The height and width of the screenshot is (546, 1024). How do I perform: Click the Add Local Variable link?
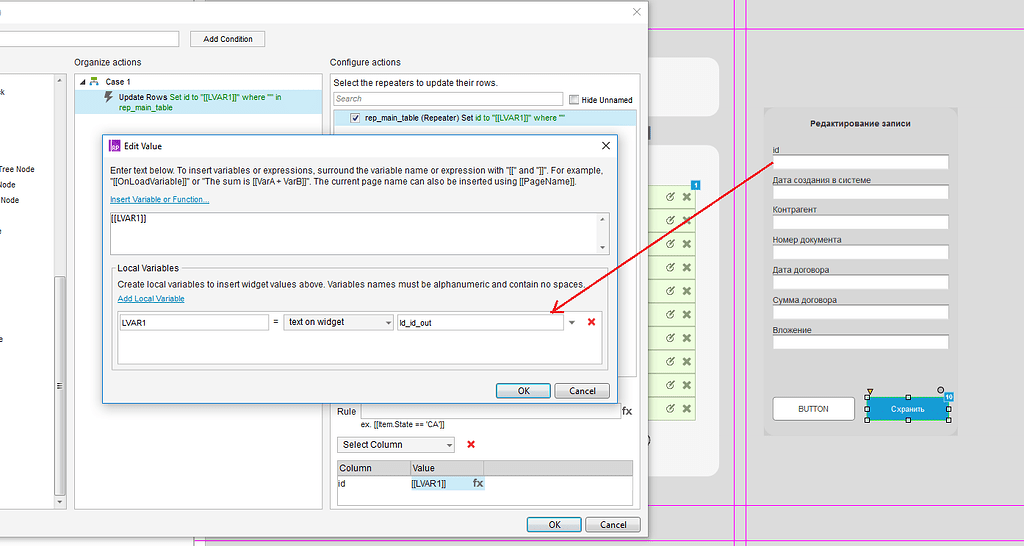(151, 298)
